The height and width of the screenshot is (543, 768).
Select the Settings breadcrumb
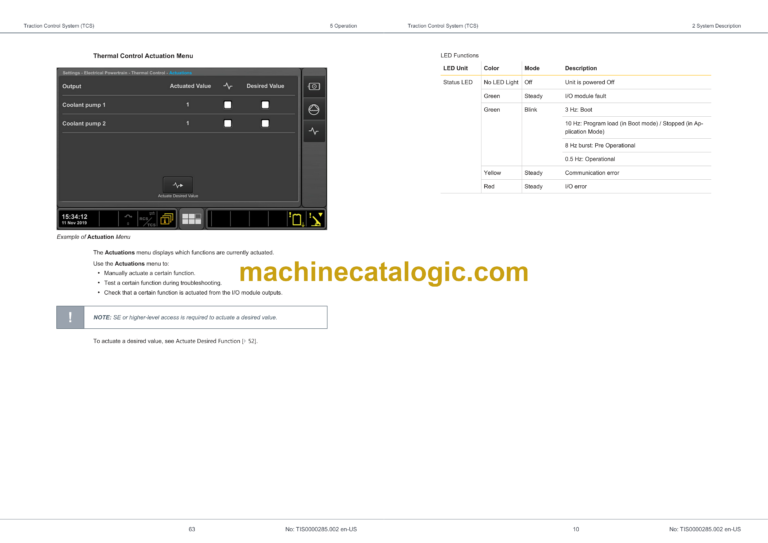point(71,73)
